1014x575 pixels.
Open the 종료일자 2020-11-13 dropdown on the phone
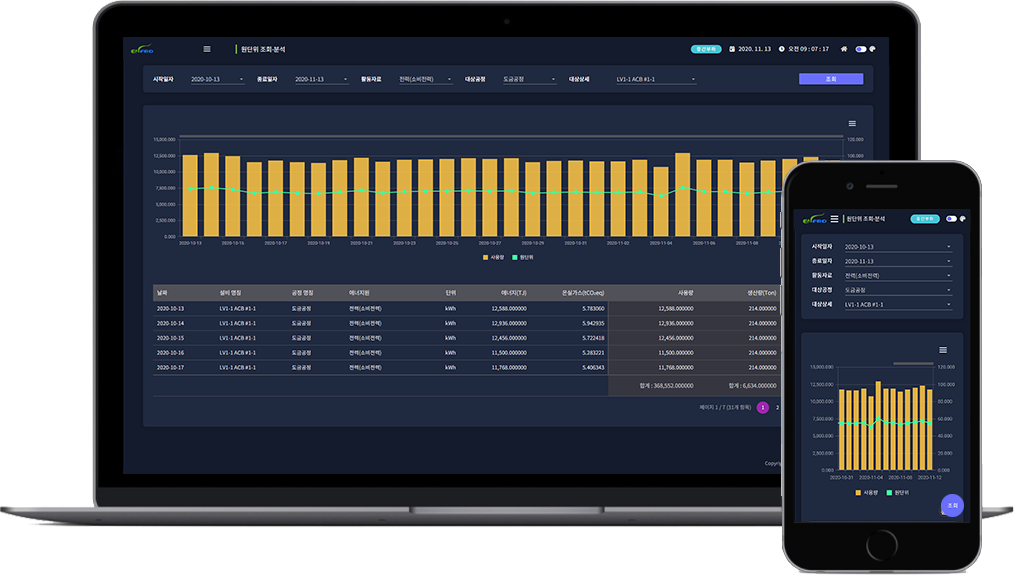pyautogui.click(x=898, y=261)
